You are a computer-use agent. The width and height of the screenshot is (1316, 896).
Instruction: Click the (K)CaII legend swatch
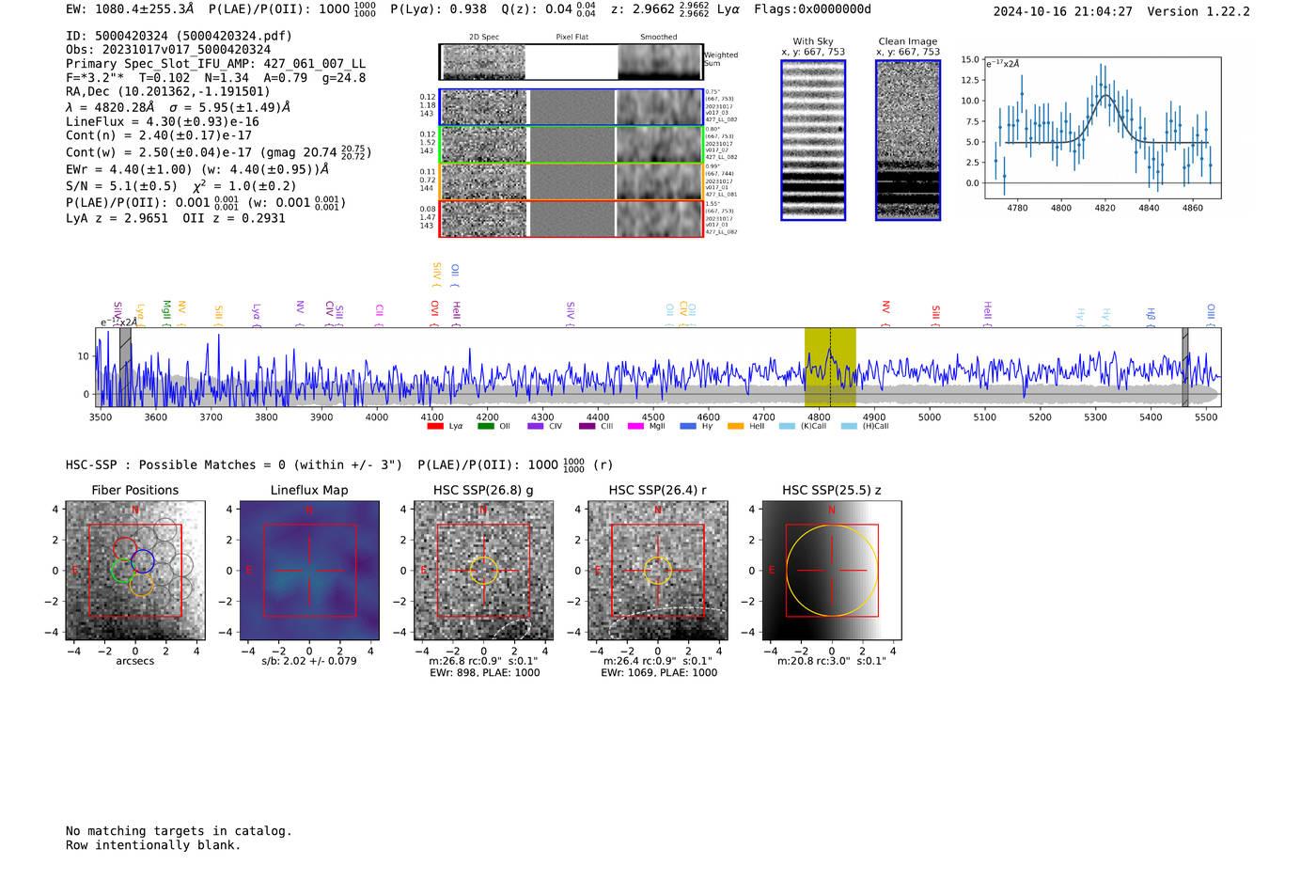click(787, 426)
